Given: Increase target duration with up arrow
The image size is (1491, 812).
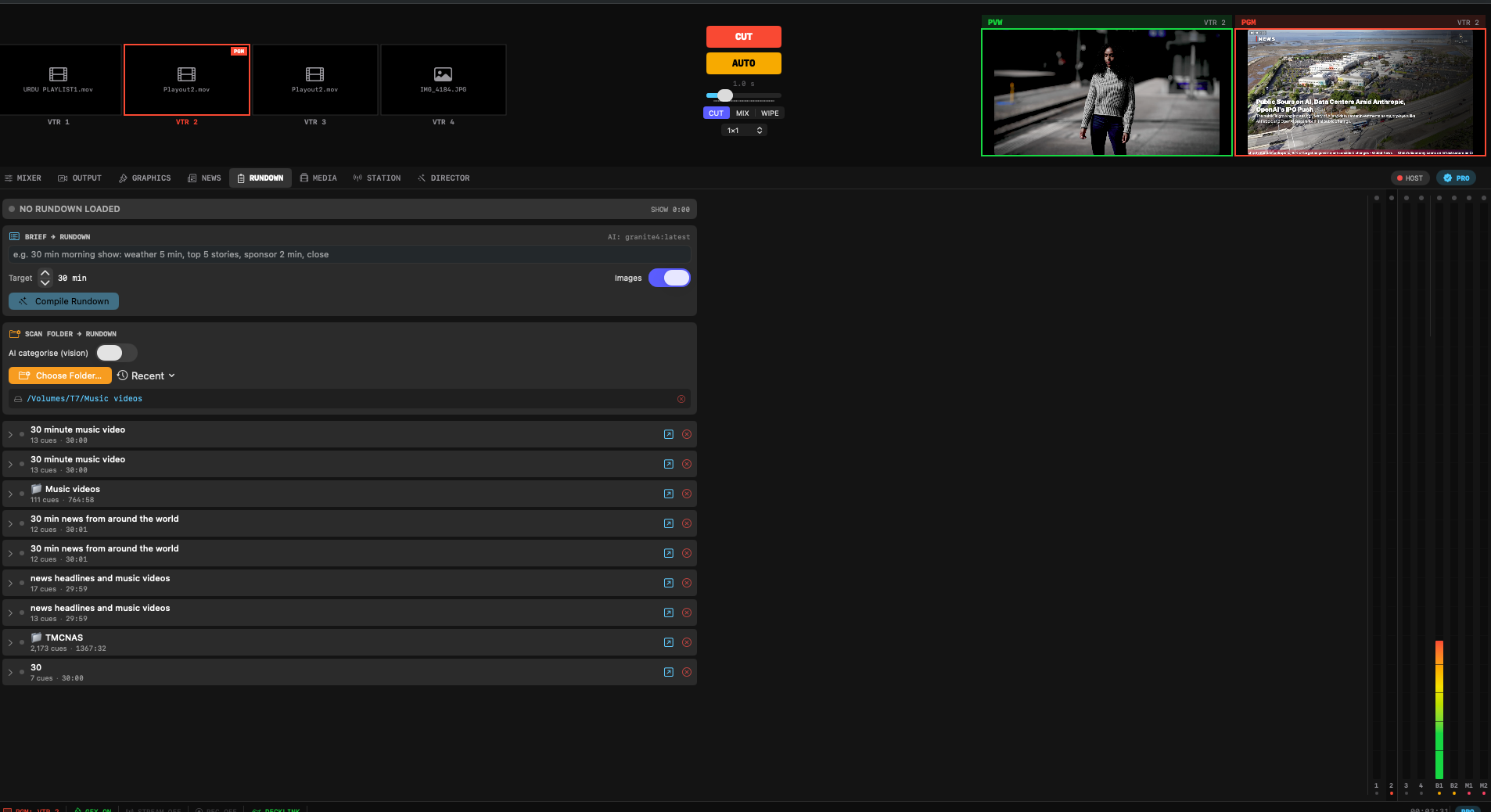Looking at the screenshot, I should pyautogui.click(x=45, y=273).
